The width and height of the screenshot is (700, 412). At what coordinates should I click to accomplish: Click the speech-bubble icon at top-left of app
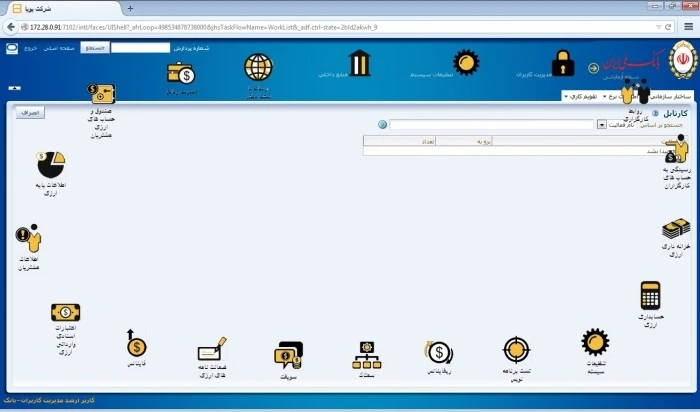(x=12, y=48)
